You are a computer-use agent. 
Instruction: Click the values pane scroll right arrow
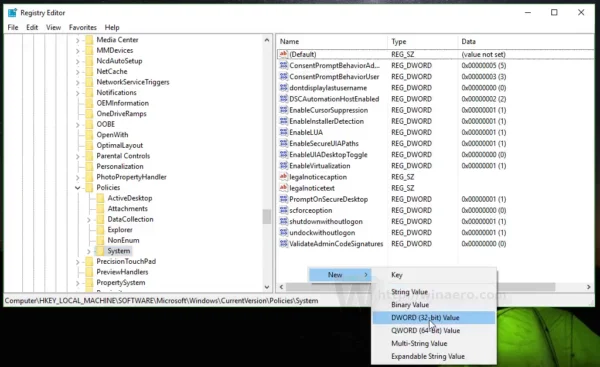pos(589,287)
